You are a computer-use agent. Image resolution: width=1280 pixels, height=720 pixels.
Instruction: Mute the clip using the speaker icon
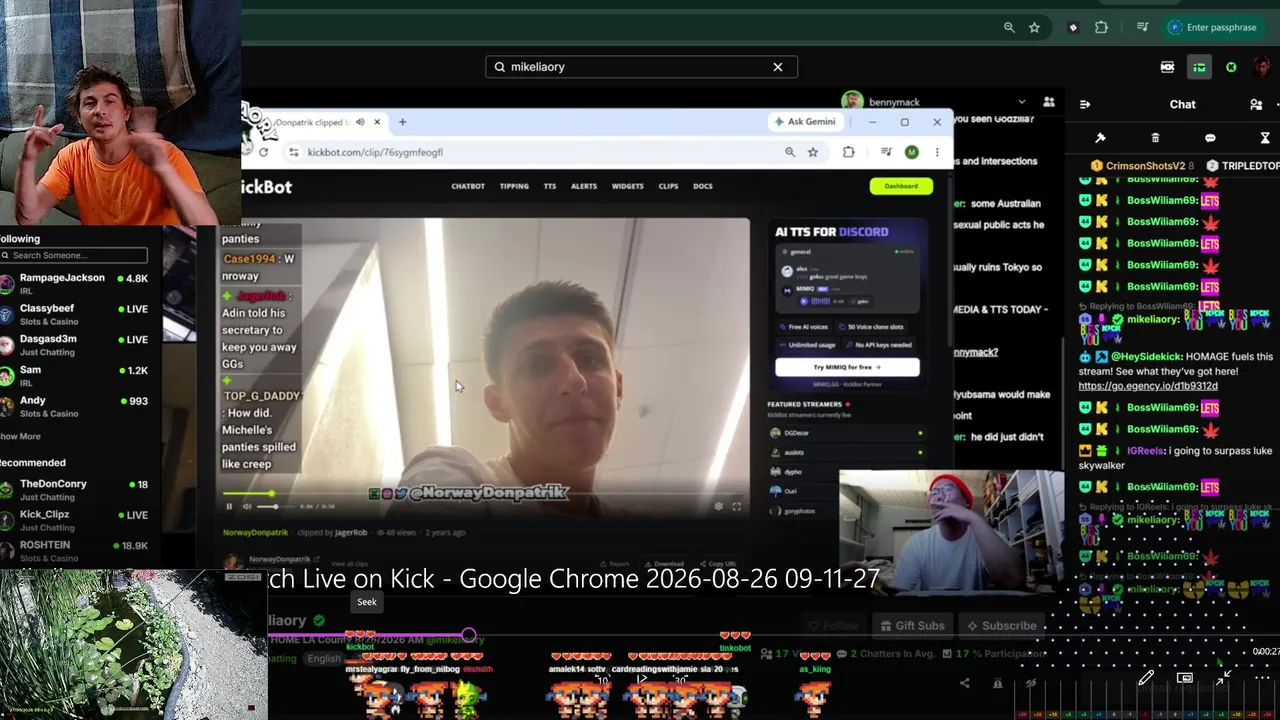[x=247, y=507]
